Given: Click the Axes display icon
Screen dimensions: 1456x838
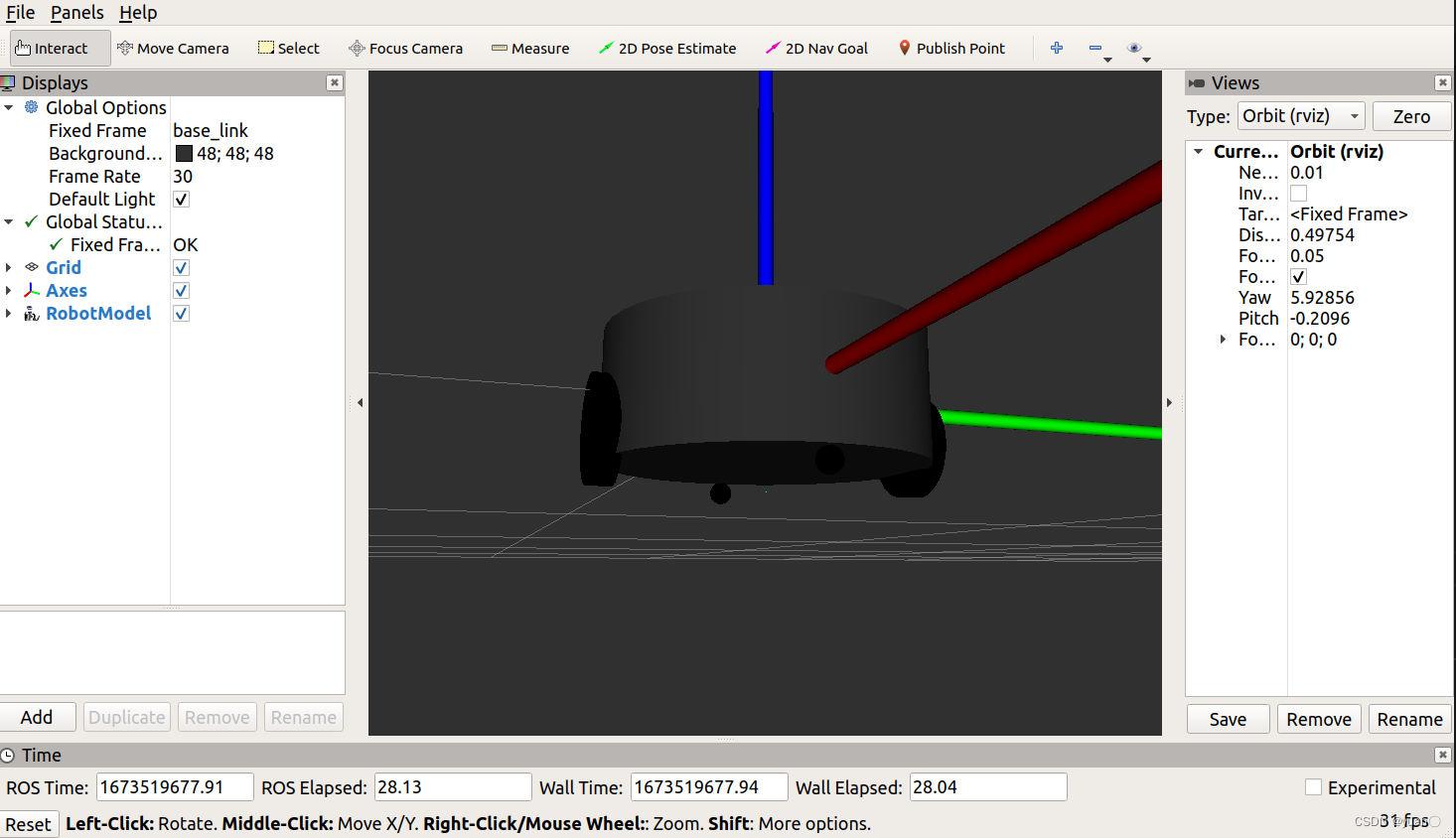Looking at the screenshot, I should 32,290.
